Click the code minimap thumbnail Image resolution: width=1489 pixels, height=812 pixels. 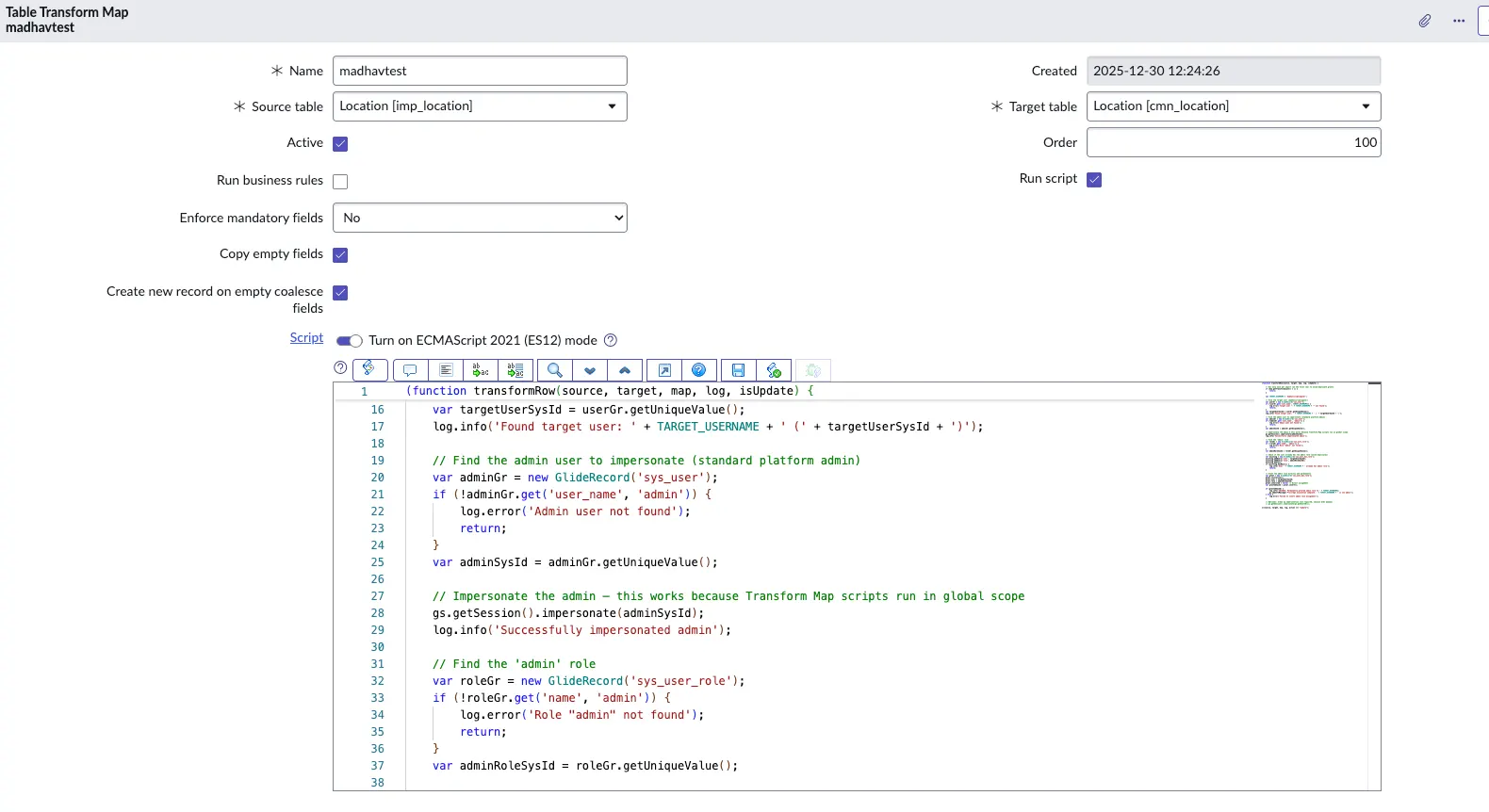pyautogui.click(x=1310, y=445)
